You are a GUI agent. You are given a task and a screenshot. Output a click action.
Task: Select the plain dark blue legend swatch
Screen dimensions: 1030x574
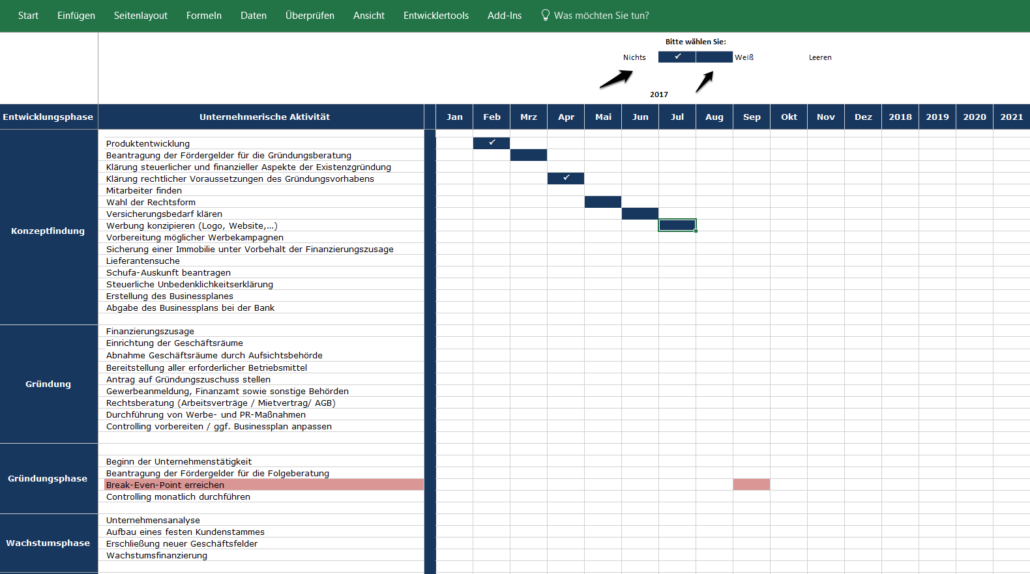tap(714, 57)
